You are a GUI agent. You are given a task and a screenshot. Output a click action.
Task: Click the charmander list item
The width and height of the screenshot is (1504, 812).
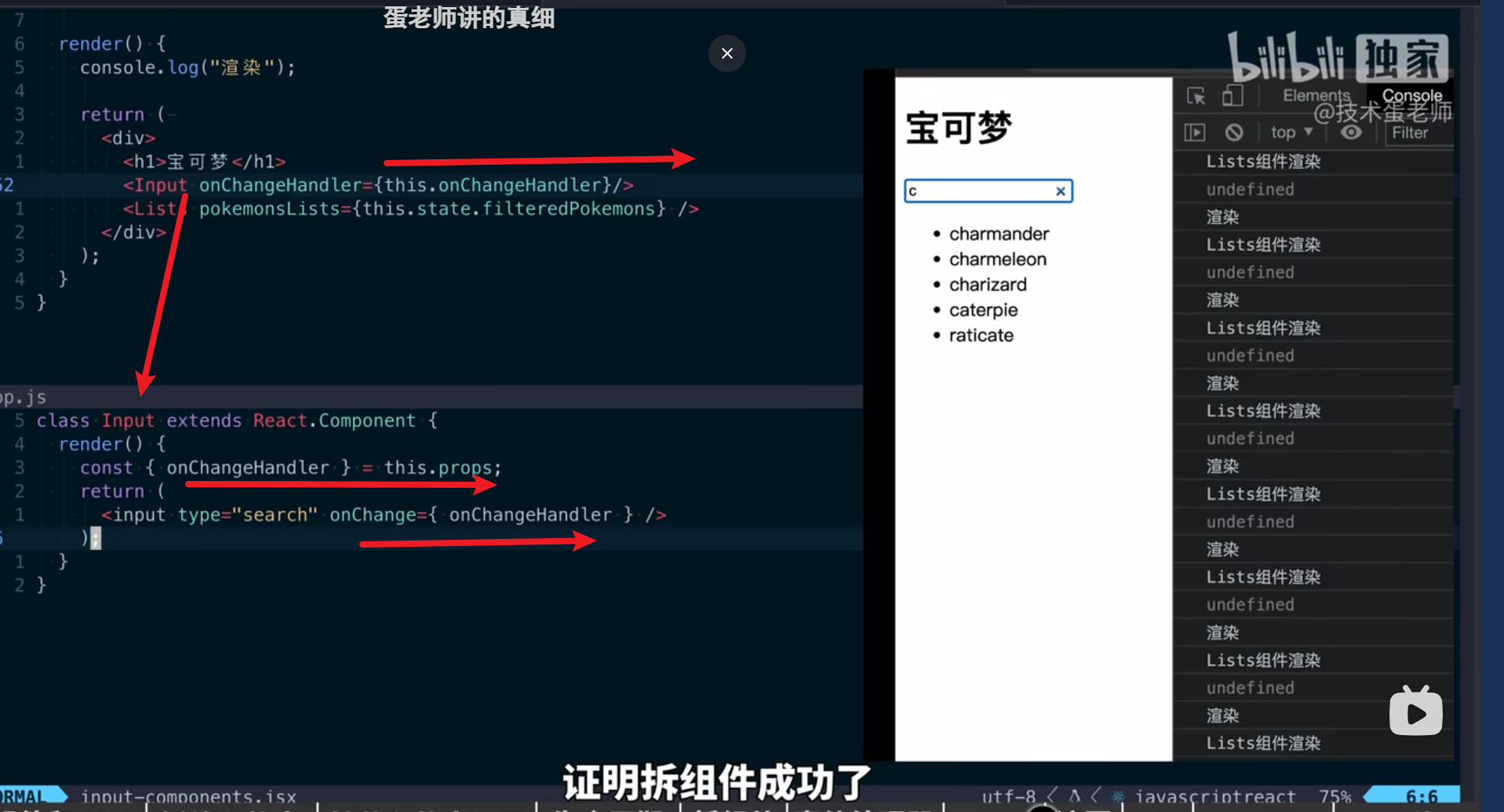click(998, 234)
